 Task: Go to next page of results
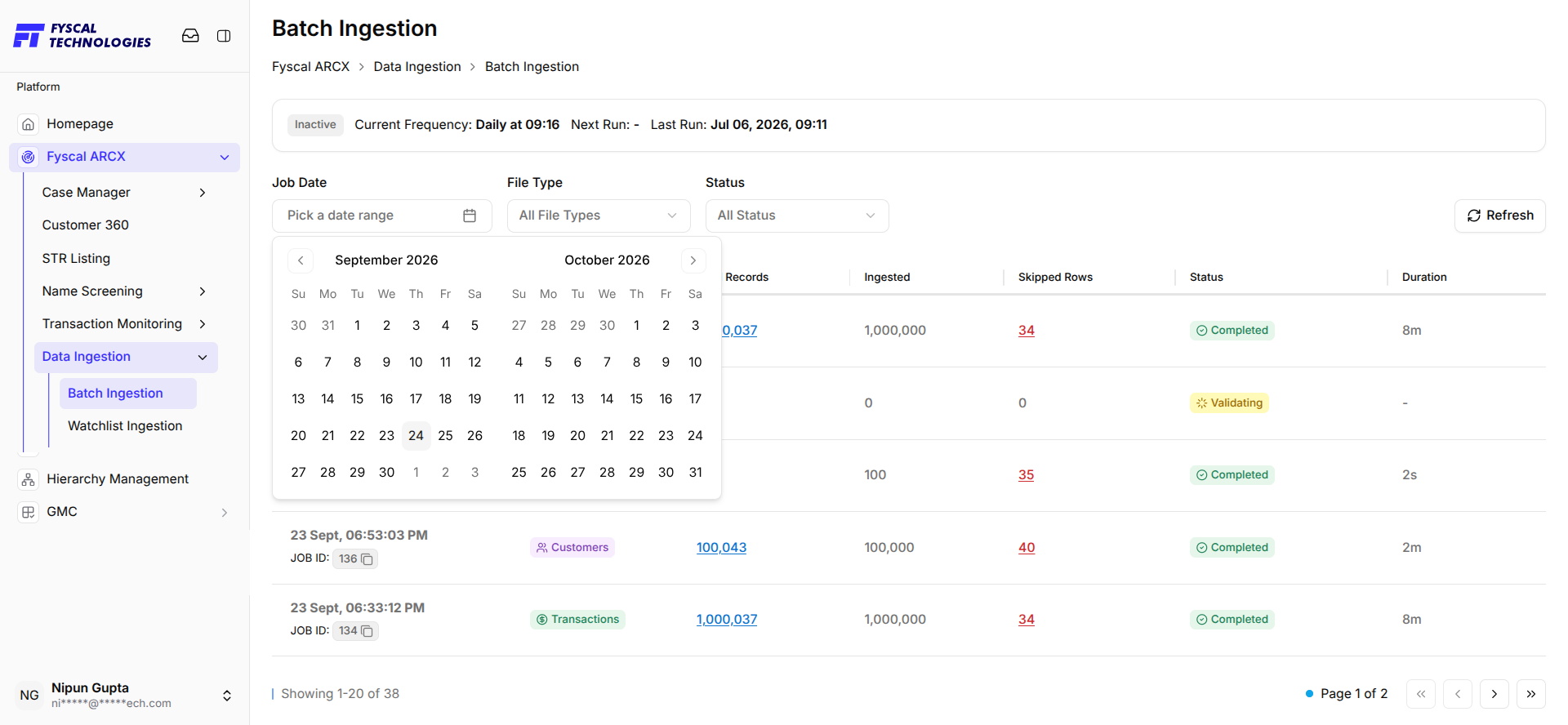(1494, 694)
